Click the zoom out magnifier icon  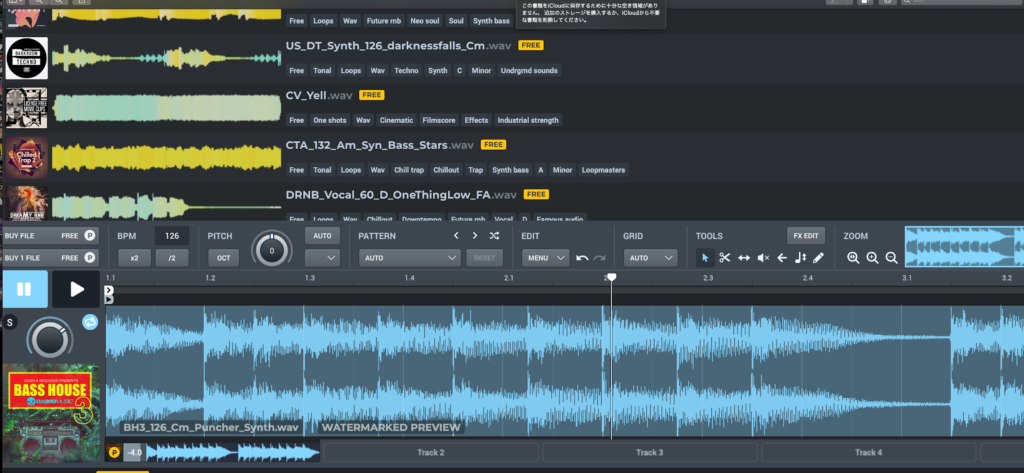(891, 258)
